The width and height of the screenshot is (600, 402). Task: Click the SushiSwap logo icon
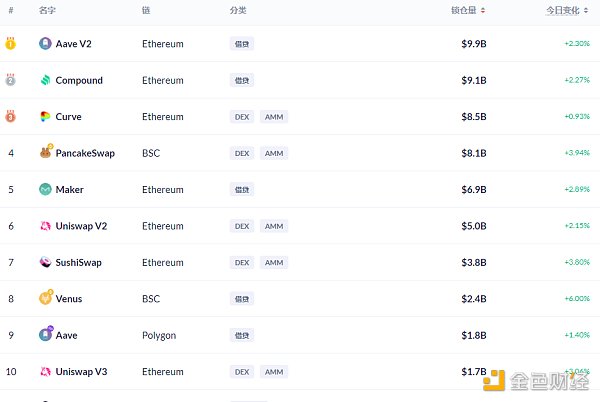pos(45,262)
